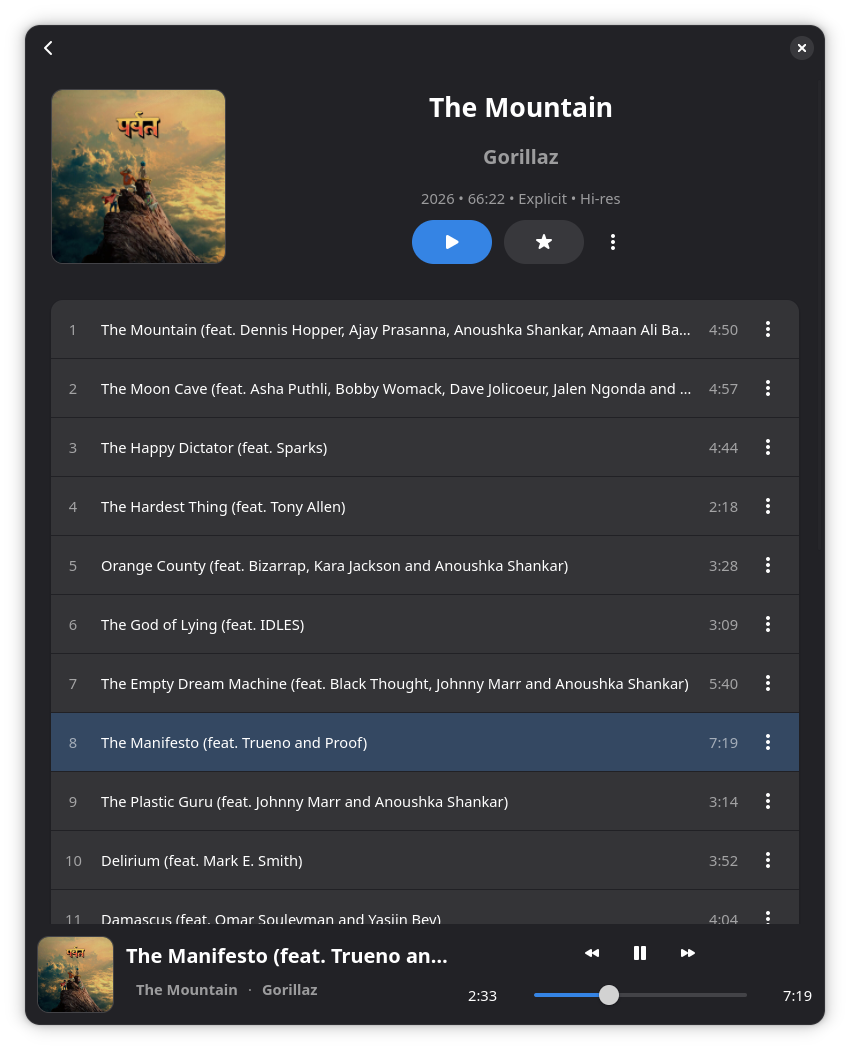Open more options for The Happy Dictator track

pyautogui.click(x=768, y=447)
